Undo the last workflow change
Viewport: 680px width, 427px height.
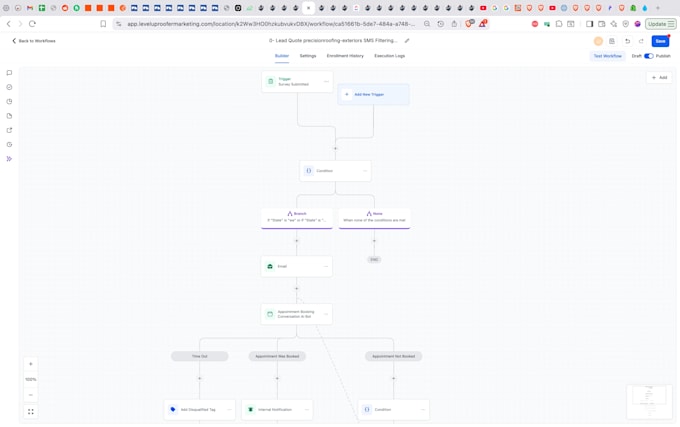[x=628, y=41]
